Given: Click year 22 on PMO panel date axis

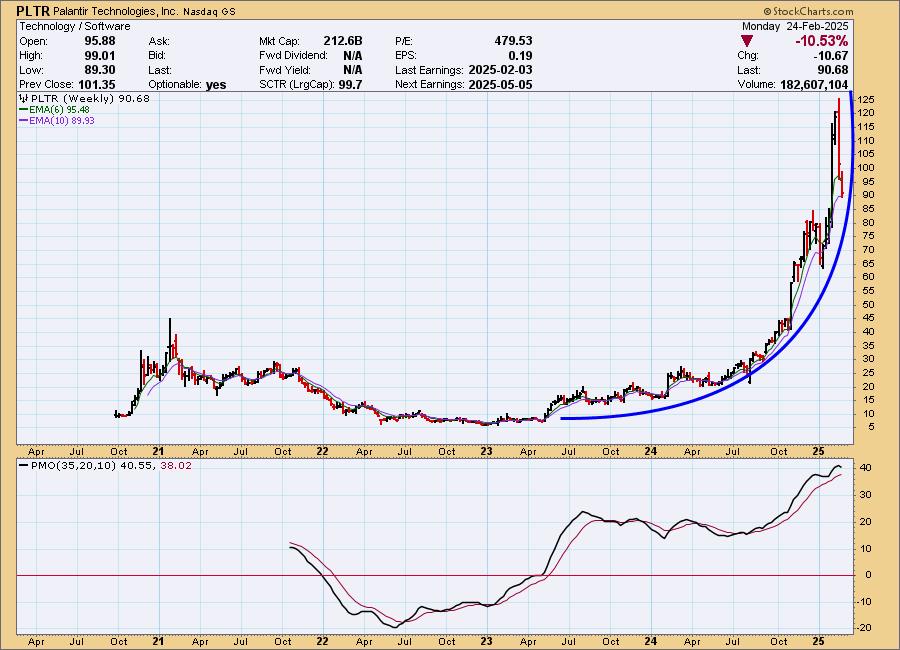Looking at the screenshot, I should pyautogui.click(x=323, y=641).
